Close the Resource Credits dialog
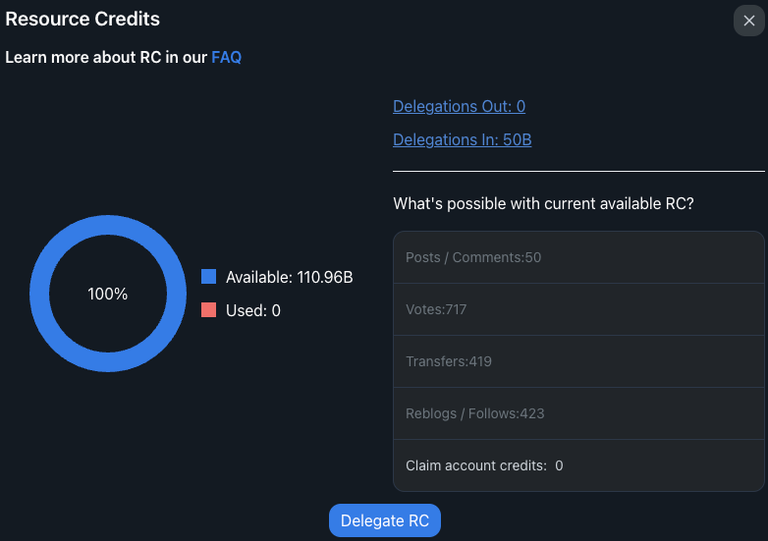This screenshot has width=768, height=541. [x=749, y=21]
